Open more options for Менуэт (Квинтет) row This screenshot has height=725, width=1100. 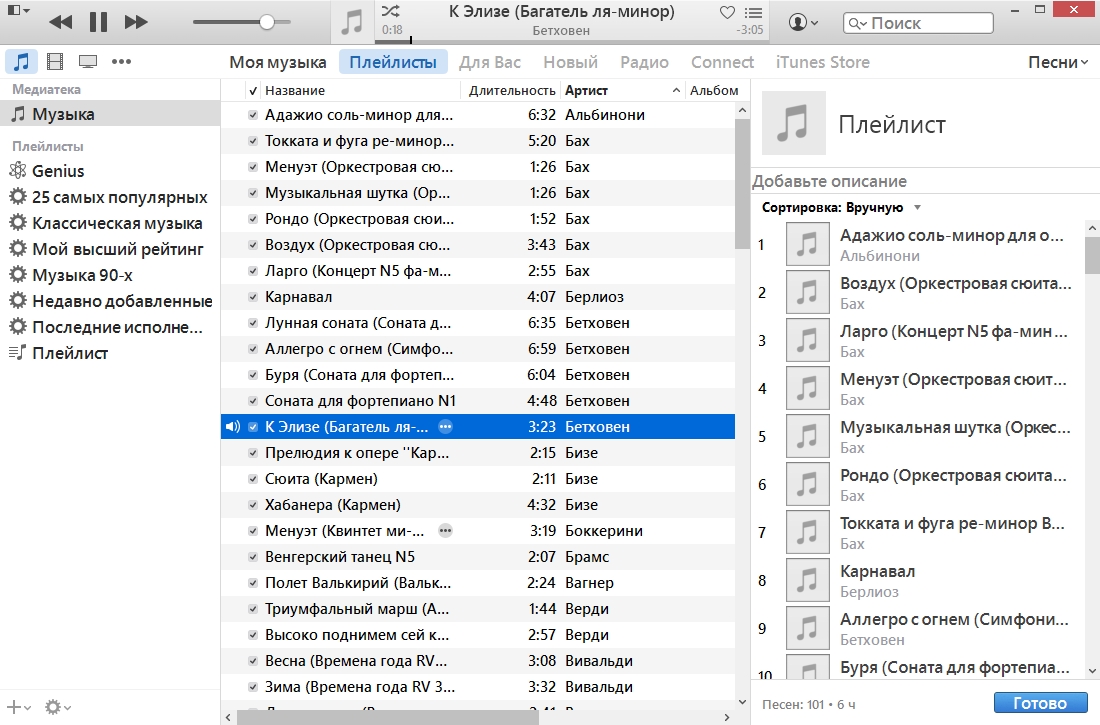click(445, 531)
